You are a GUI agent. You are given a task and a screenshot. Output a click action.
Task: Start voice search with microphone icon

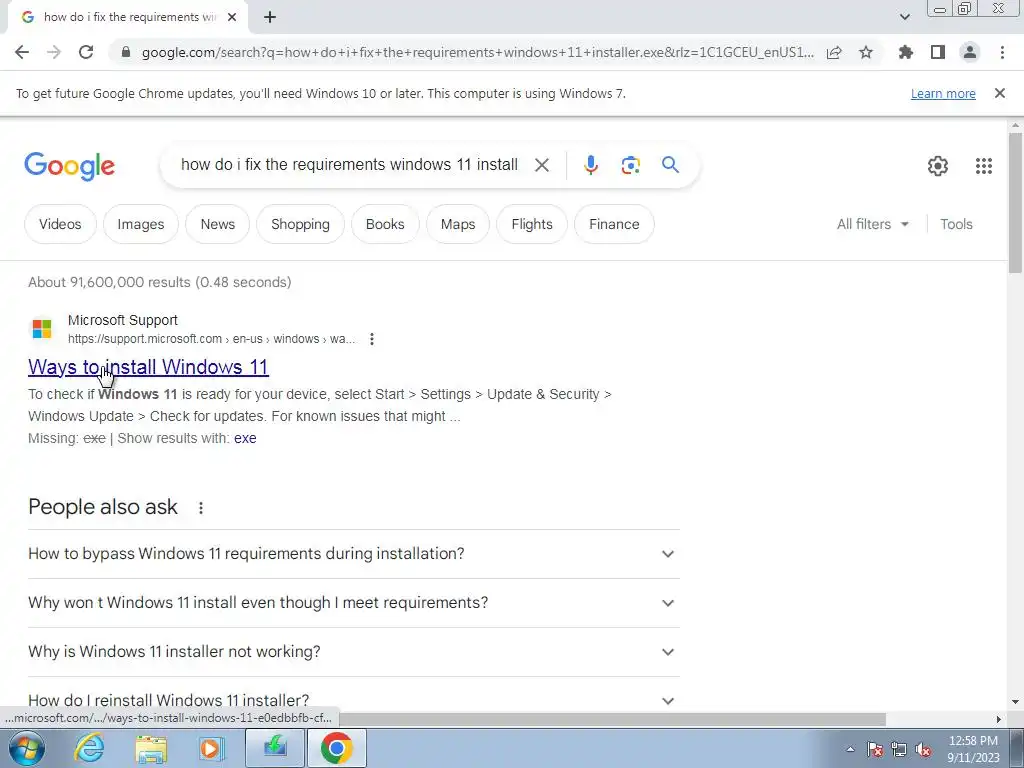590,165
